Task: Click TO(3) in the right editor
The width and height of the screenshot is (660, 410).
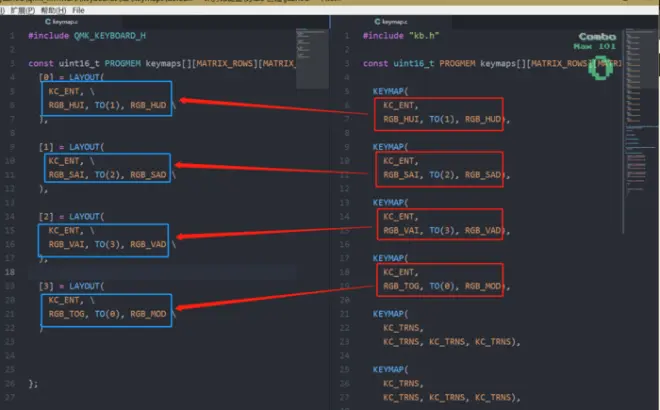Action: coord(442,230)
